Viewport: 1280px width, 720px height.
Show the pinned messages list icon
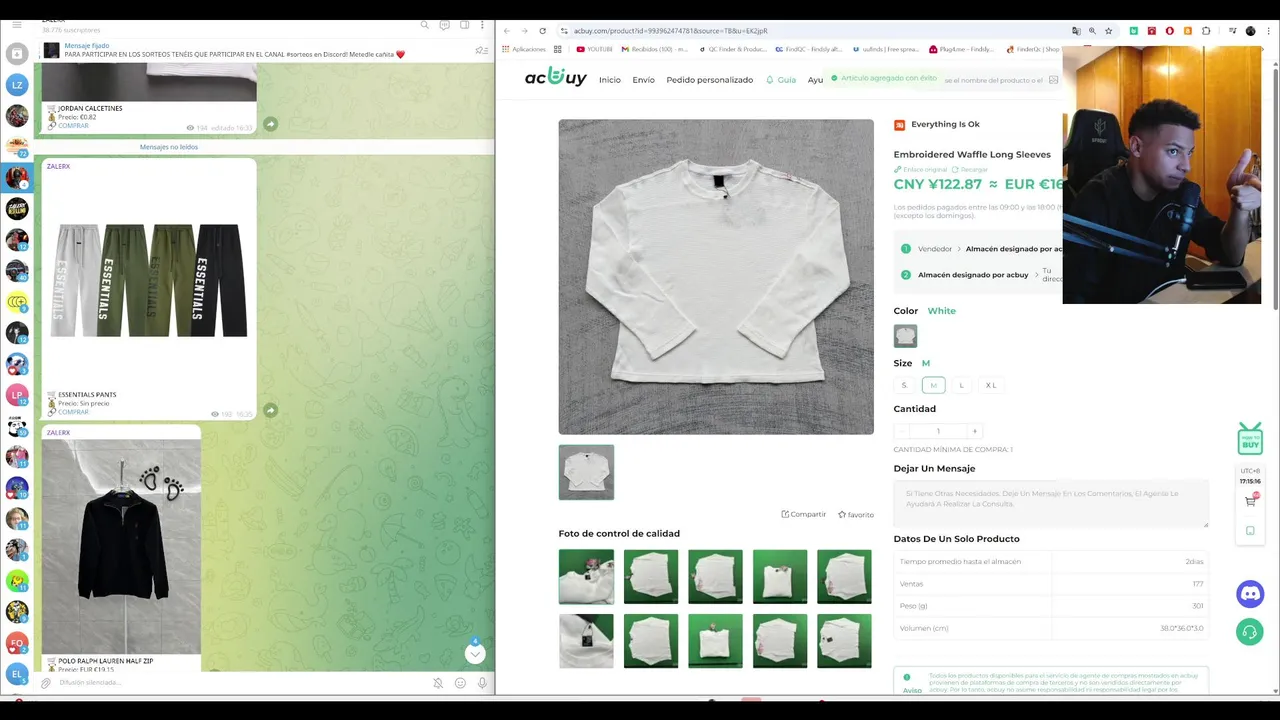[x=481, y=51]
